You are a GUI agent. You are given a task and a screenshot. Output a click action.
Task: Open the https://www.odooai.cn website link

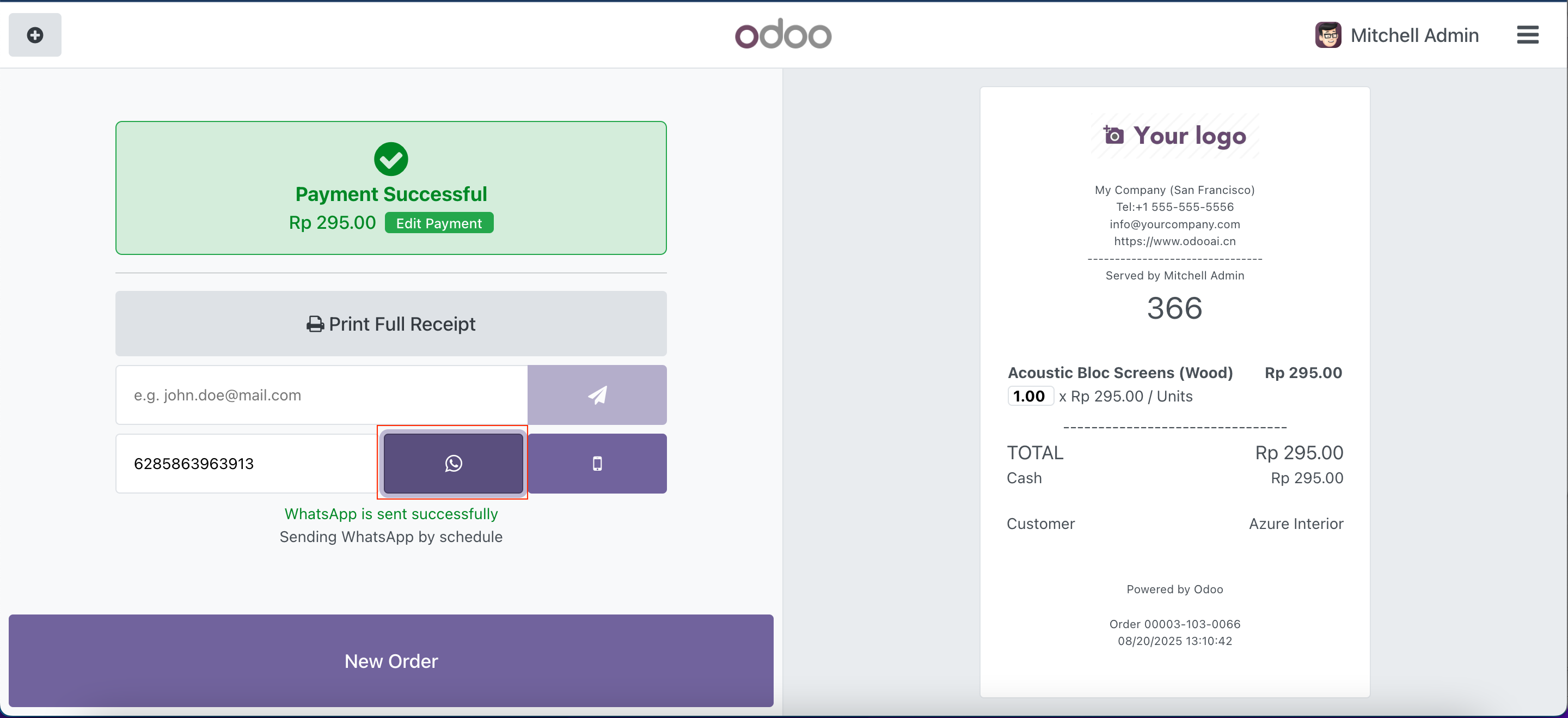(1174, 241)
